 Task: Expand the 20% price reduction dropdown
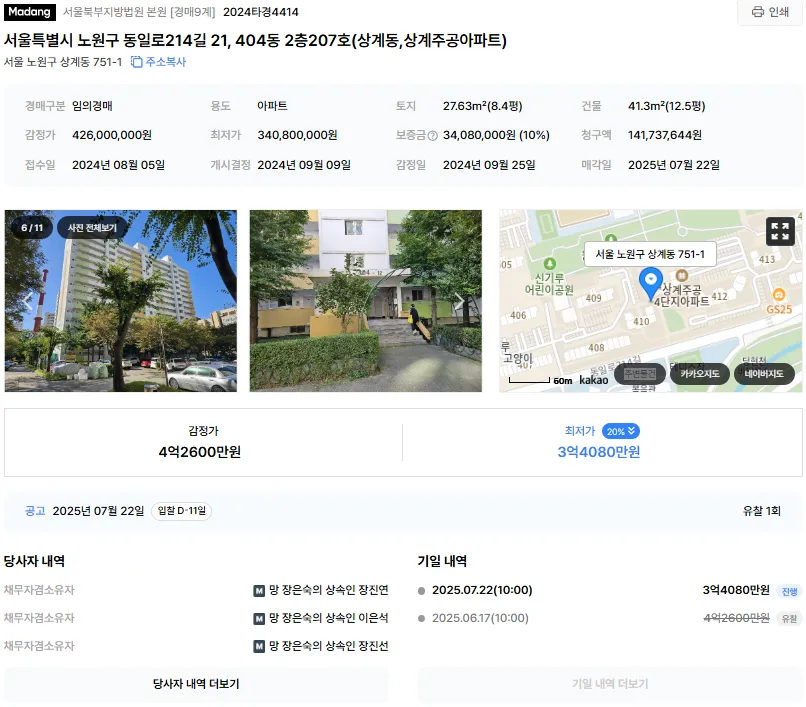point(620,431)
